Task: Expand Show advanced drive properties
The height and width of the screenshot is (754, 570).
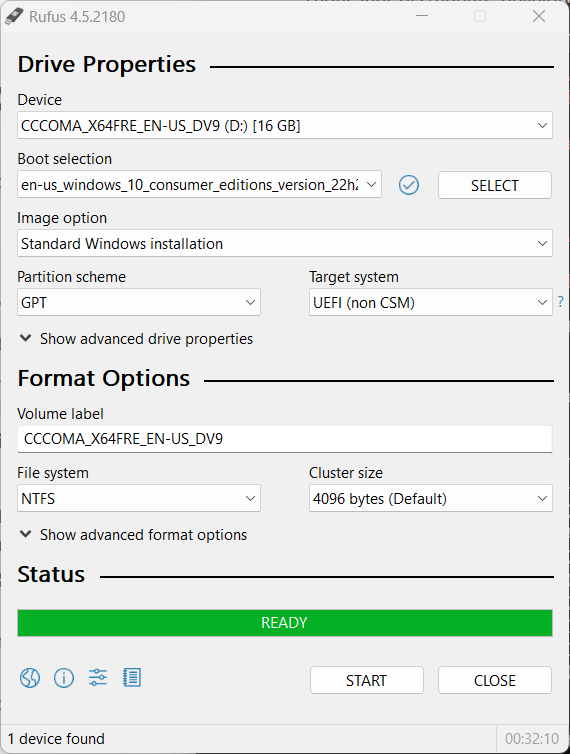Action: pyautogui.click(x=136, y=339)
